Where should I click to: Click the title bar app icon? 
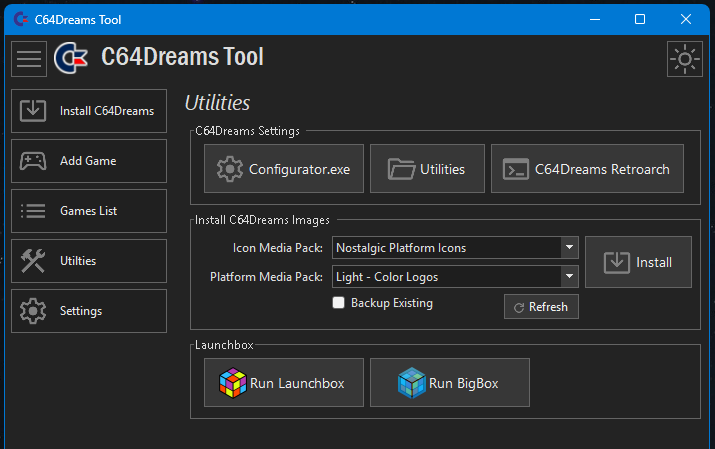point(21,19)
